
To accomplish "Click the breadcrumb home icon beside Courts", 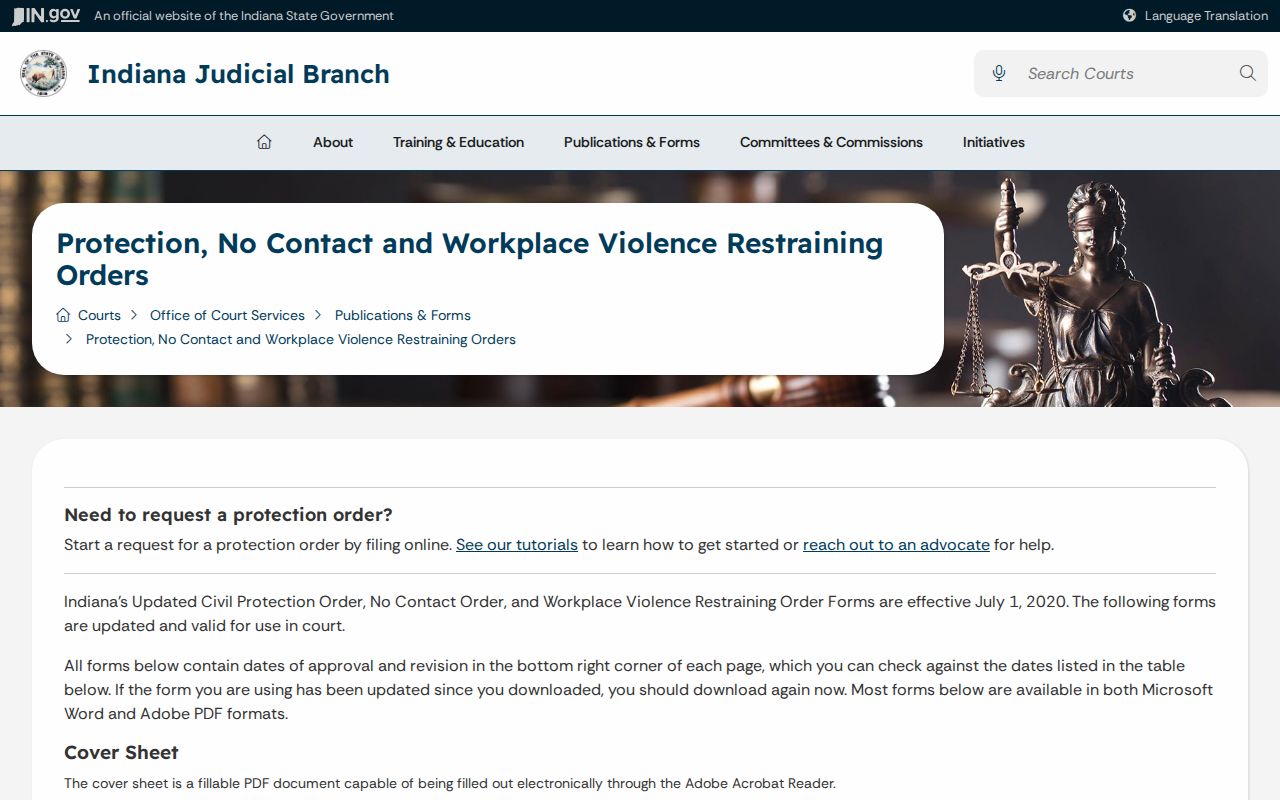I will [x=63, y=315].
